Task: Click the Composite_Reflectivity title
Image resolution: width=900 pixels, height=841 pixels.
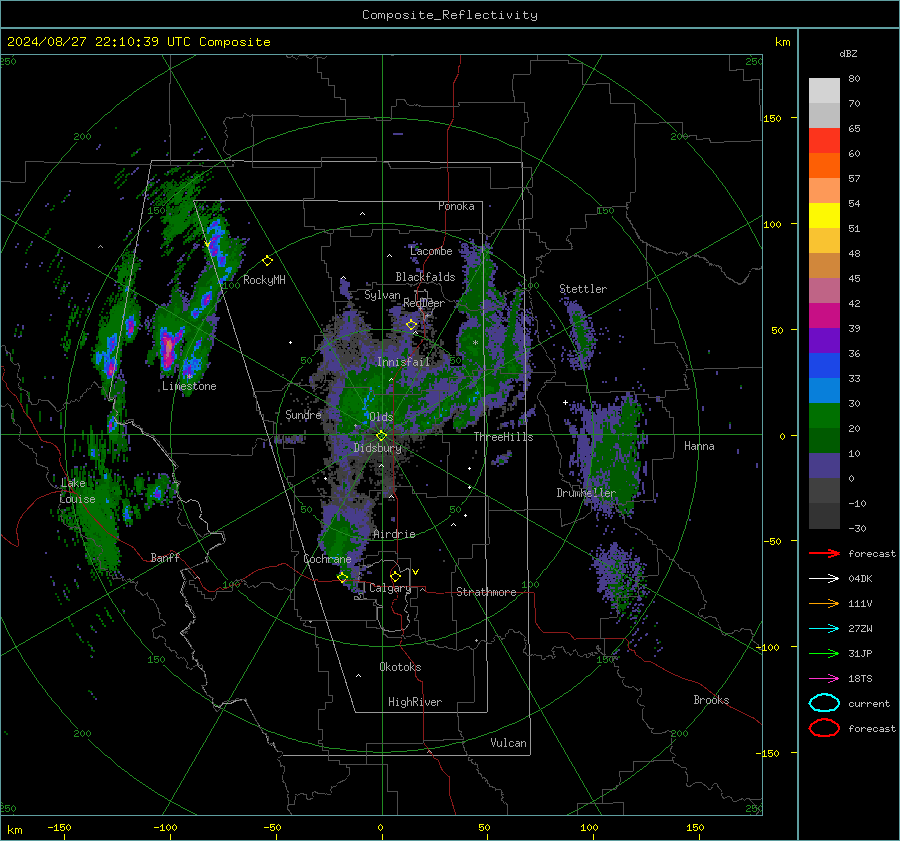Action: [x=450, y=15]
